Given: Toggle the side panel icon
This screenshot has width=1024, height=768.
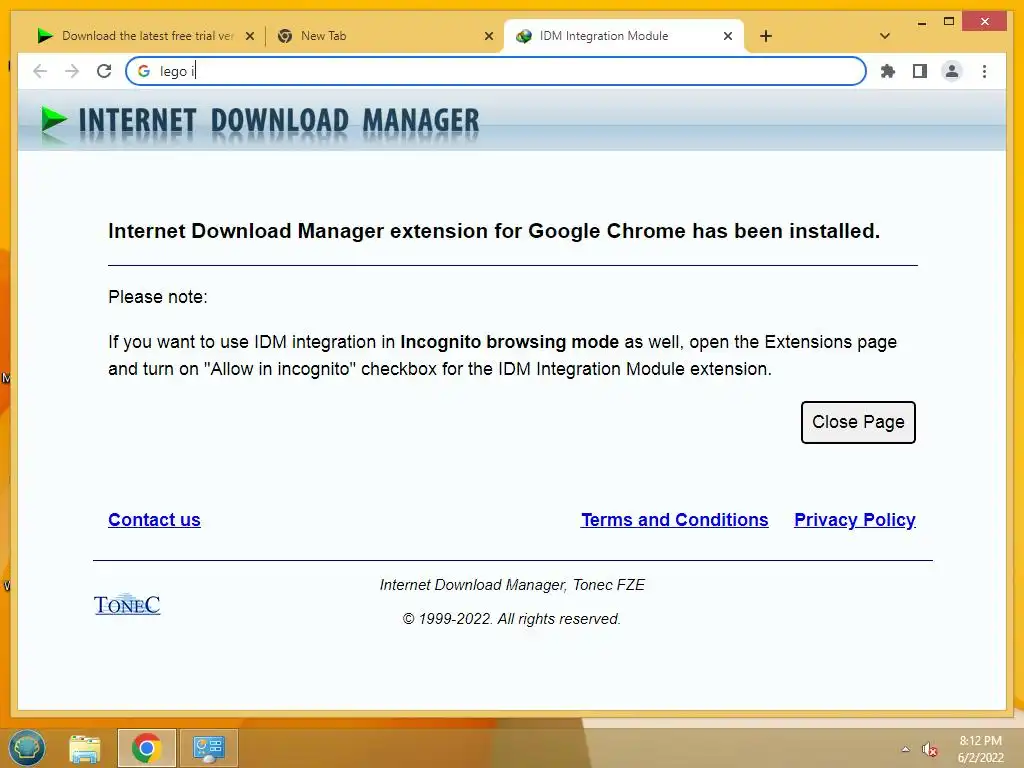Looking at the screenshot, I should pos(920,71).
